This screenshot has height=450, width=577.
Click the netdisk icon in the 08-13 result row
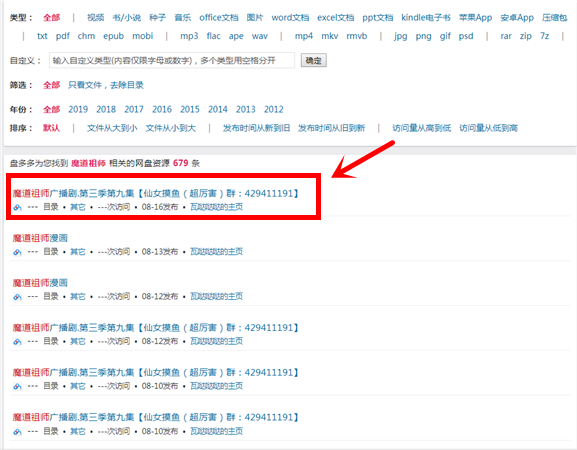click(x=17, y=252)
